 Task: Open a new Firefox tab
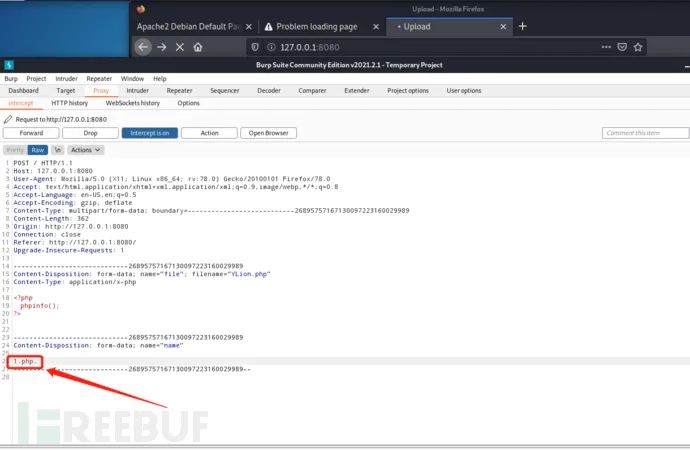(522, 26)
